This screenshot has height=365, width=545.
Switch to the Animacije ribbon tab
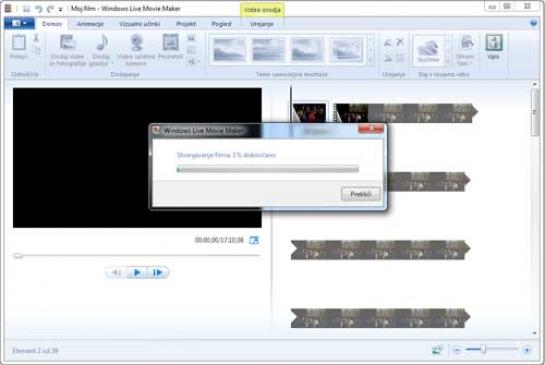point(90,24)
